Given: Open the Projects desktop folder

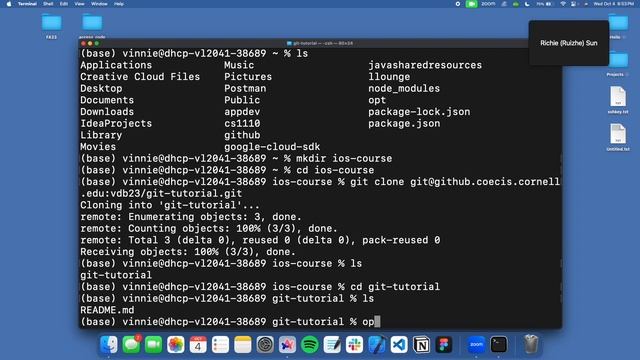Looking at the screenshot, I should (x=618, y=63).
